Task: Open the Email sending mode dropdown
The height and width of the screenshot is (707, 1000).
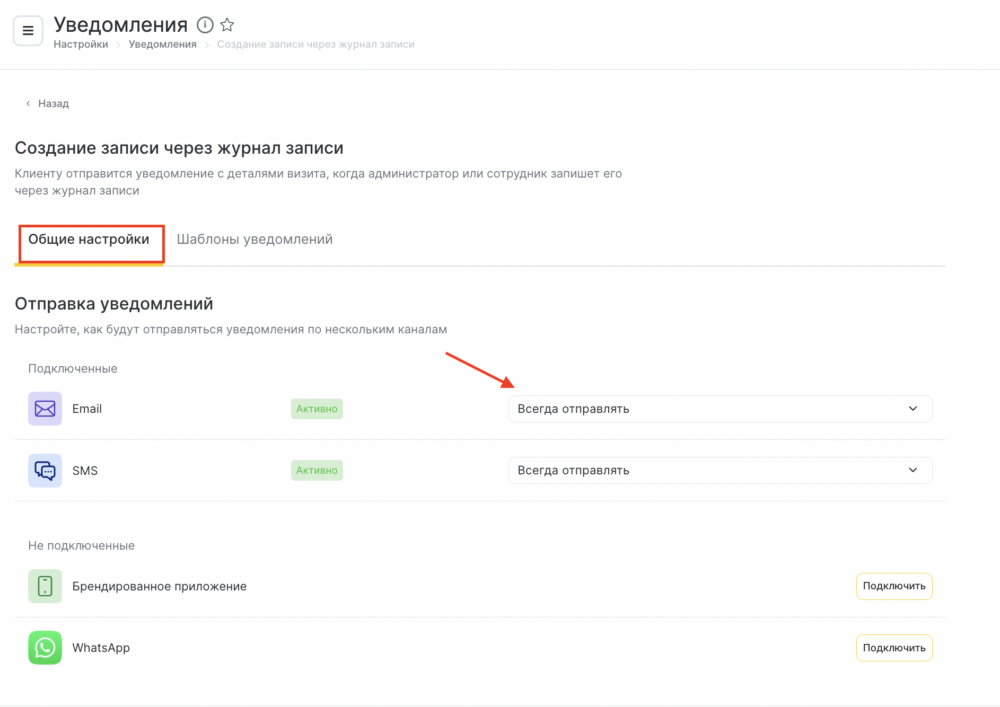Action: pos(720,409)
